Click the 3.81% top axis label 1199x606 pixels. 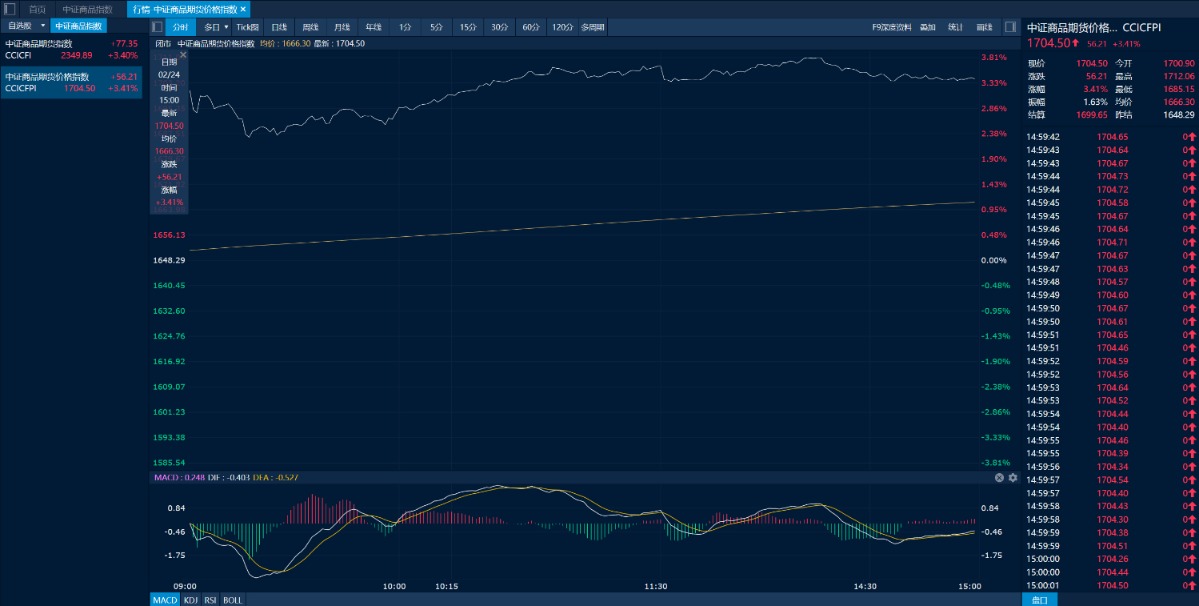[994, 57]
